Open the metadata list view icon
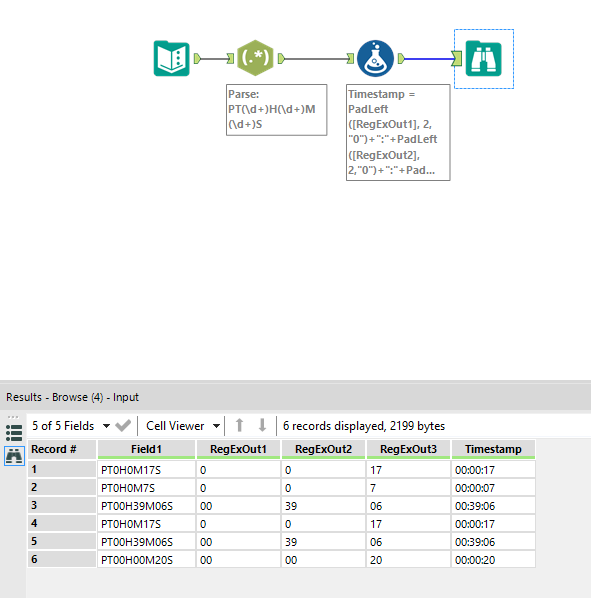The image size is (591, 598). [14, 433]
